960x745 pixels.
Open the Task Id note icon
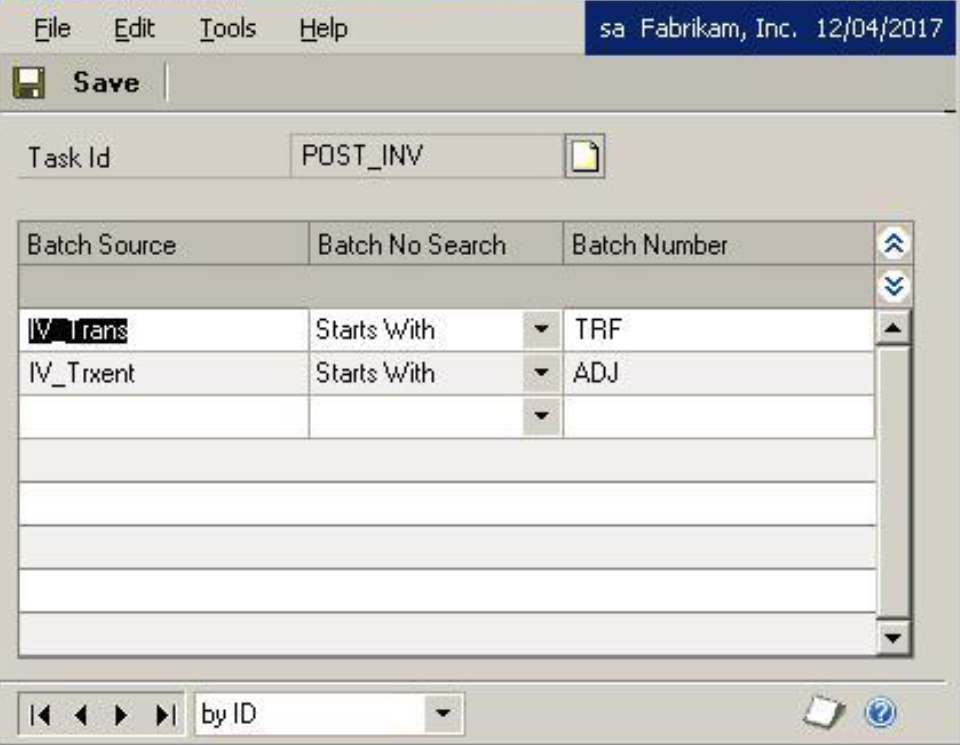coord(585,158)
